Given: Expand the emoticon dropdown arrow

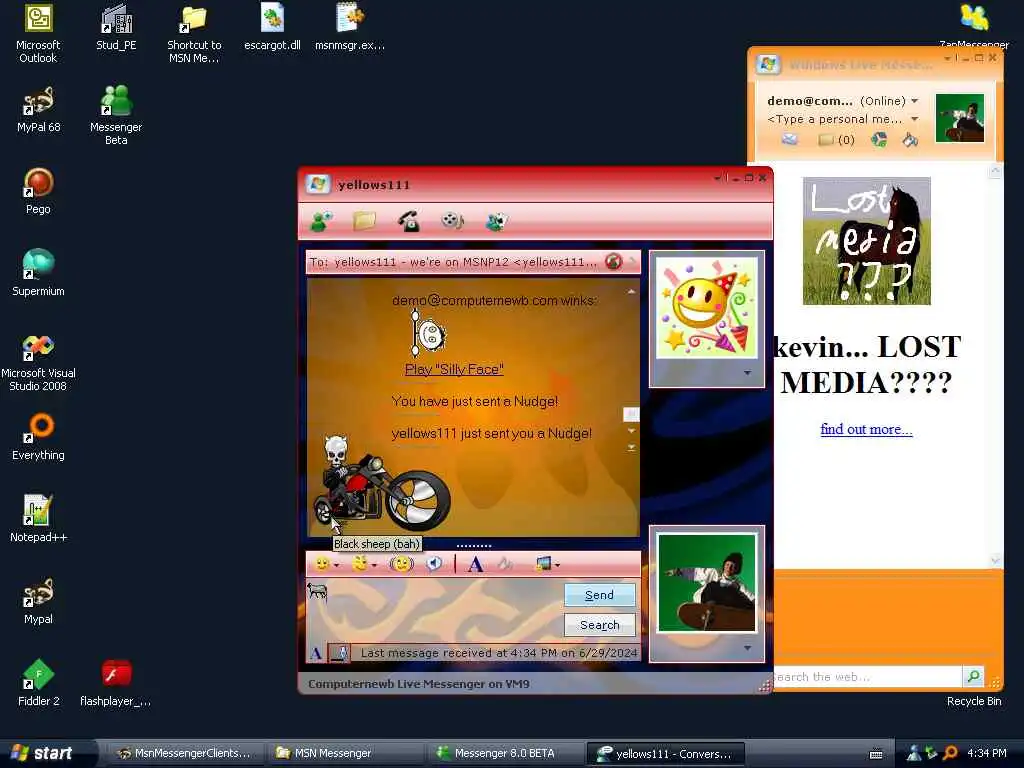Looking at the screenshot, I should pos(336,566).
